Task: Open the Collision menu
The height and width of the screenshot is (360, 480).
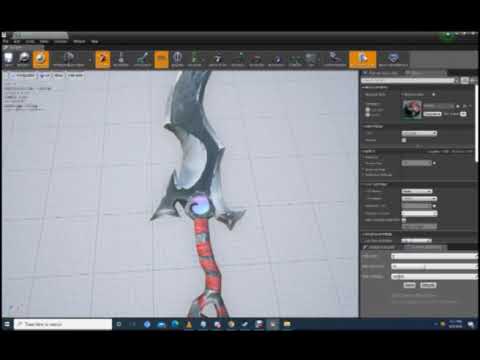Action: point(61,42)
